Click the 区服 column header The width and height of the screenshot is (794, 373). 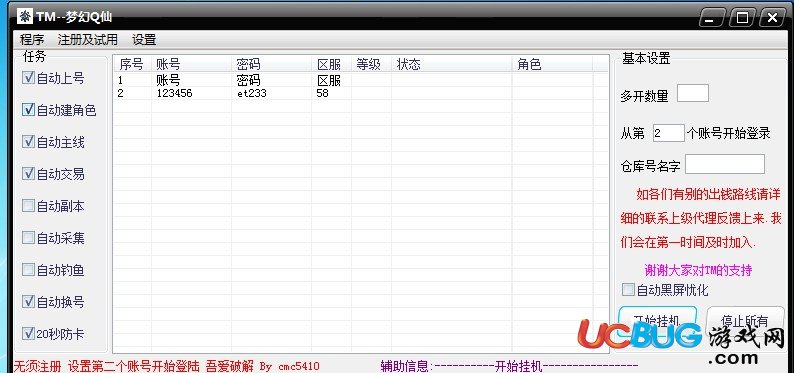point(331,64)
